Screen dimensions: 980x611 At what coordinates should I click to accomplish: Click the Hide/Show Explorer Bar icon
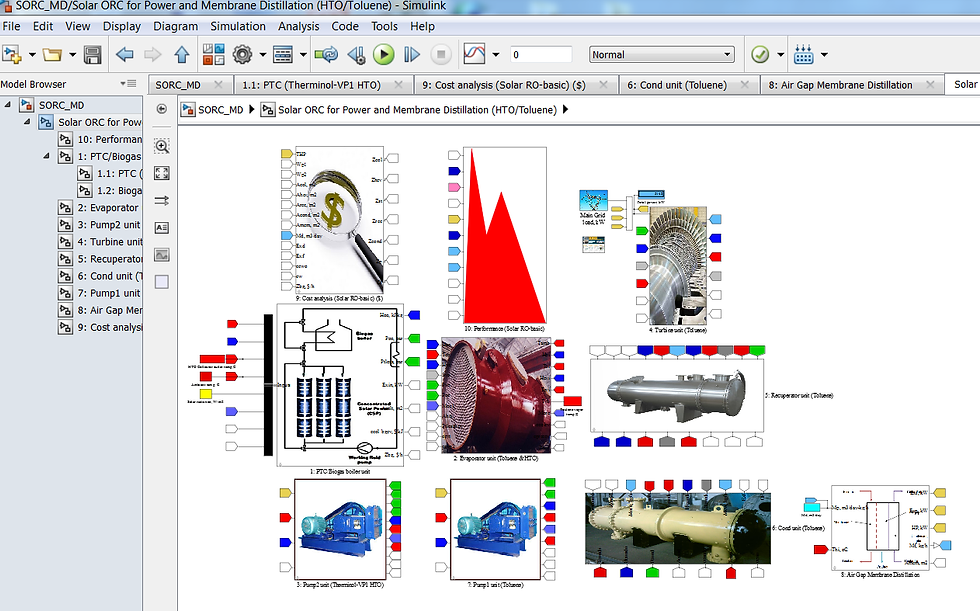pos(162,109)
